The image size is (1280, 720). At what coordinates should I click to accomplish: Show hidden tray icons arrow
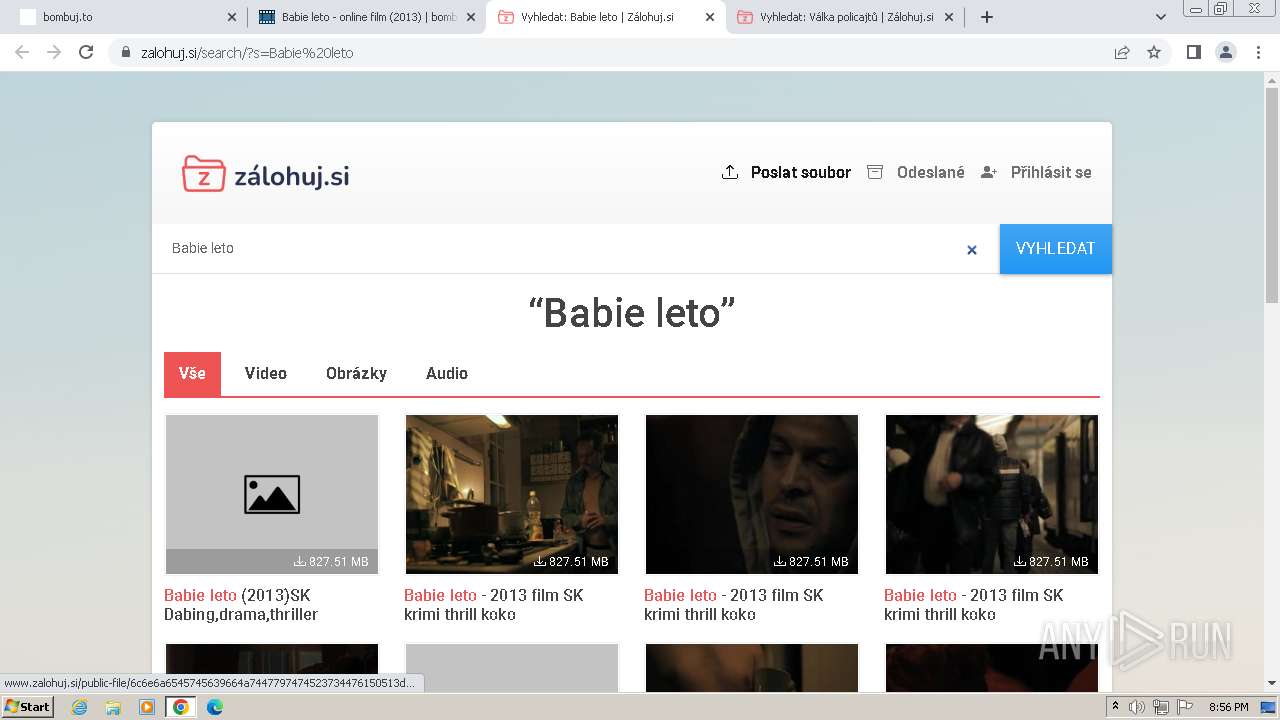[x=1115, y=707]
